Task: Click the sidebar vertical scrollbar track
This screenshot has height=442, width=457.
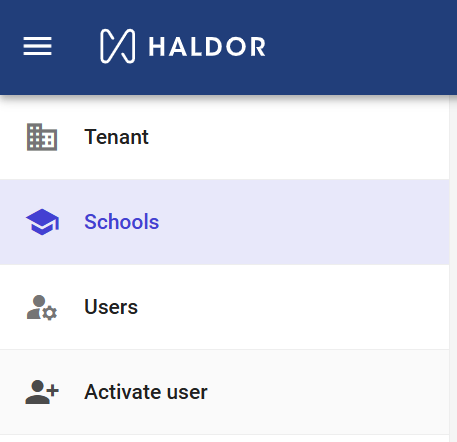Action: pyautogui.click(x=453, y=268)
